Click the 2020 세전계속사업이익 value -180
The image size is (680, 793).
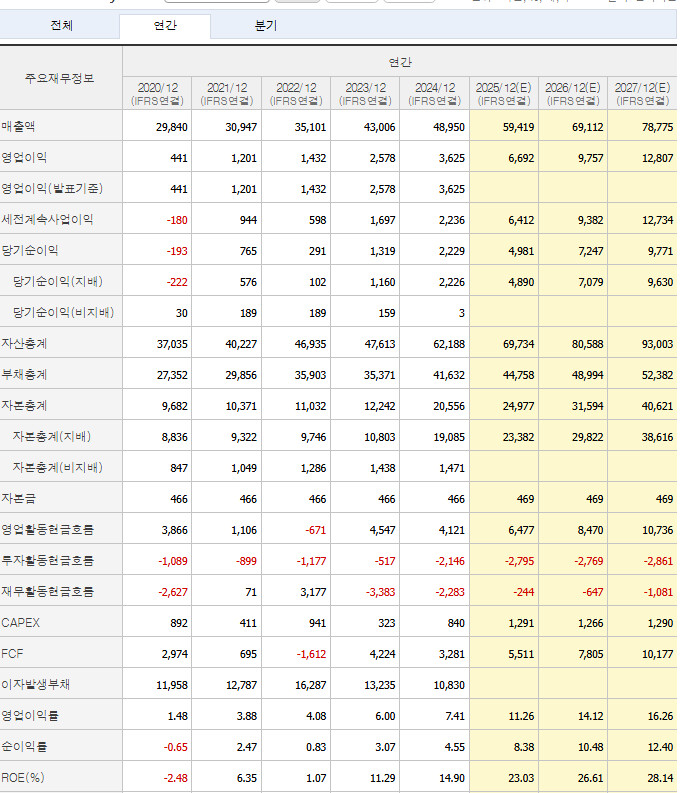[177, 220]
